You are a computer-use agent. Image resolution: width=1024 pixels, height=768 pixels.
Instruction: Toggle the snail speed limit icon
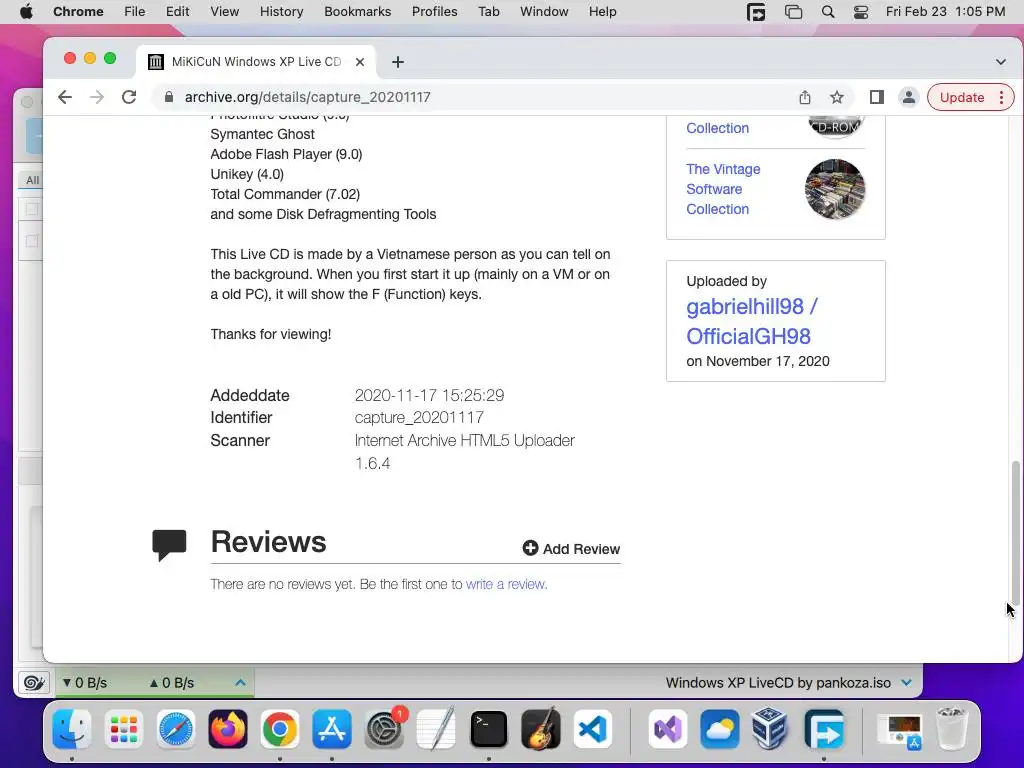(x=33, y=683)
